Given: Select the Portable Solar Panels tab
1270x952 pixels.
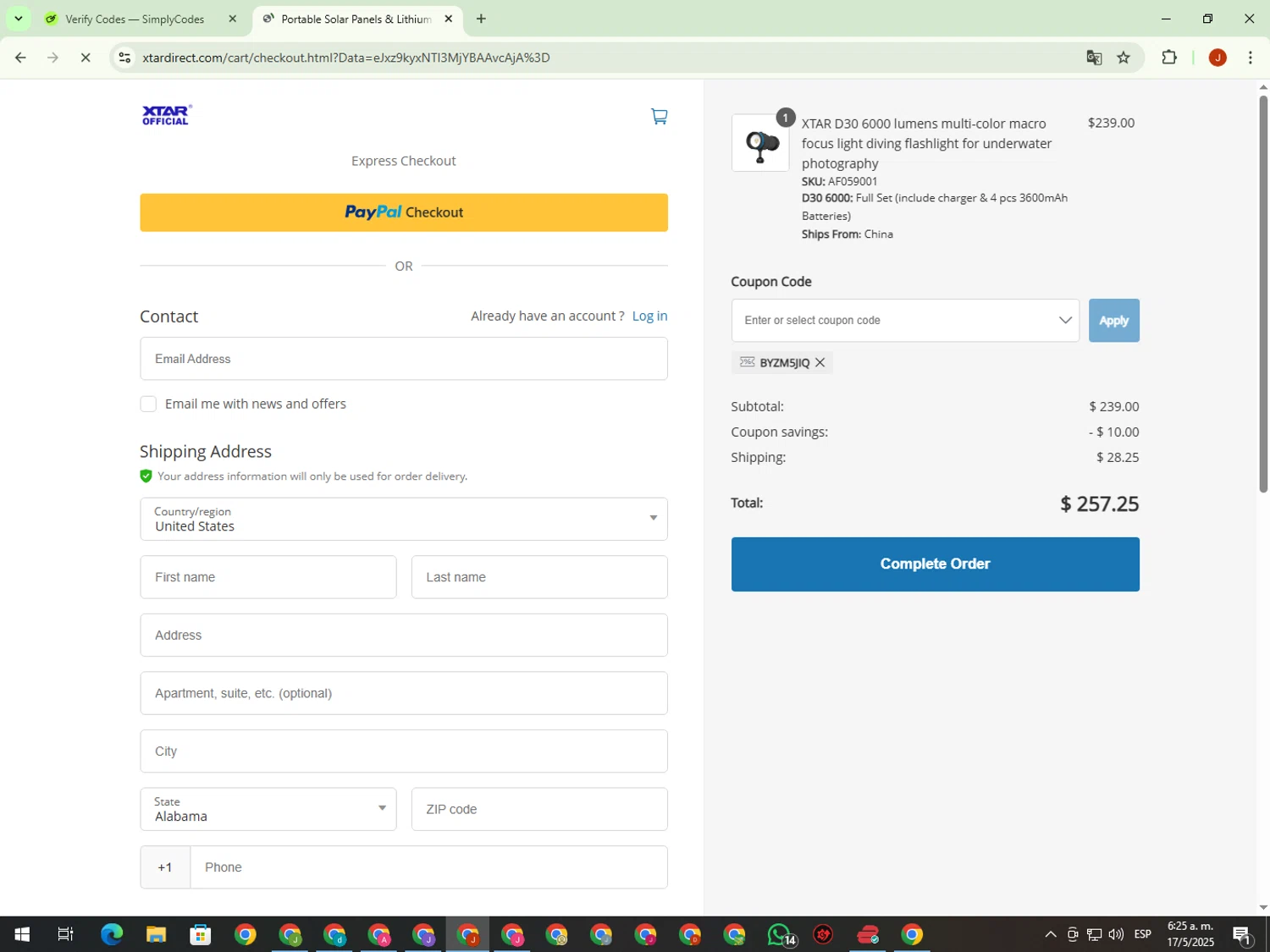Looking at the screenshot, I should tap(357, 19).
